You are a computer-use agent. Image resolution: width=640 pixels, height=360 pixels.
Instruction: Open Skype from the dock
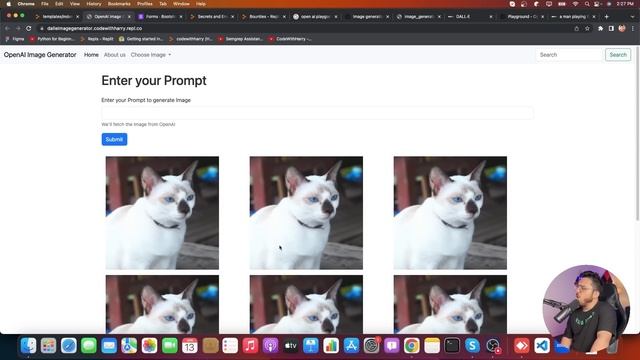point(472,346)
